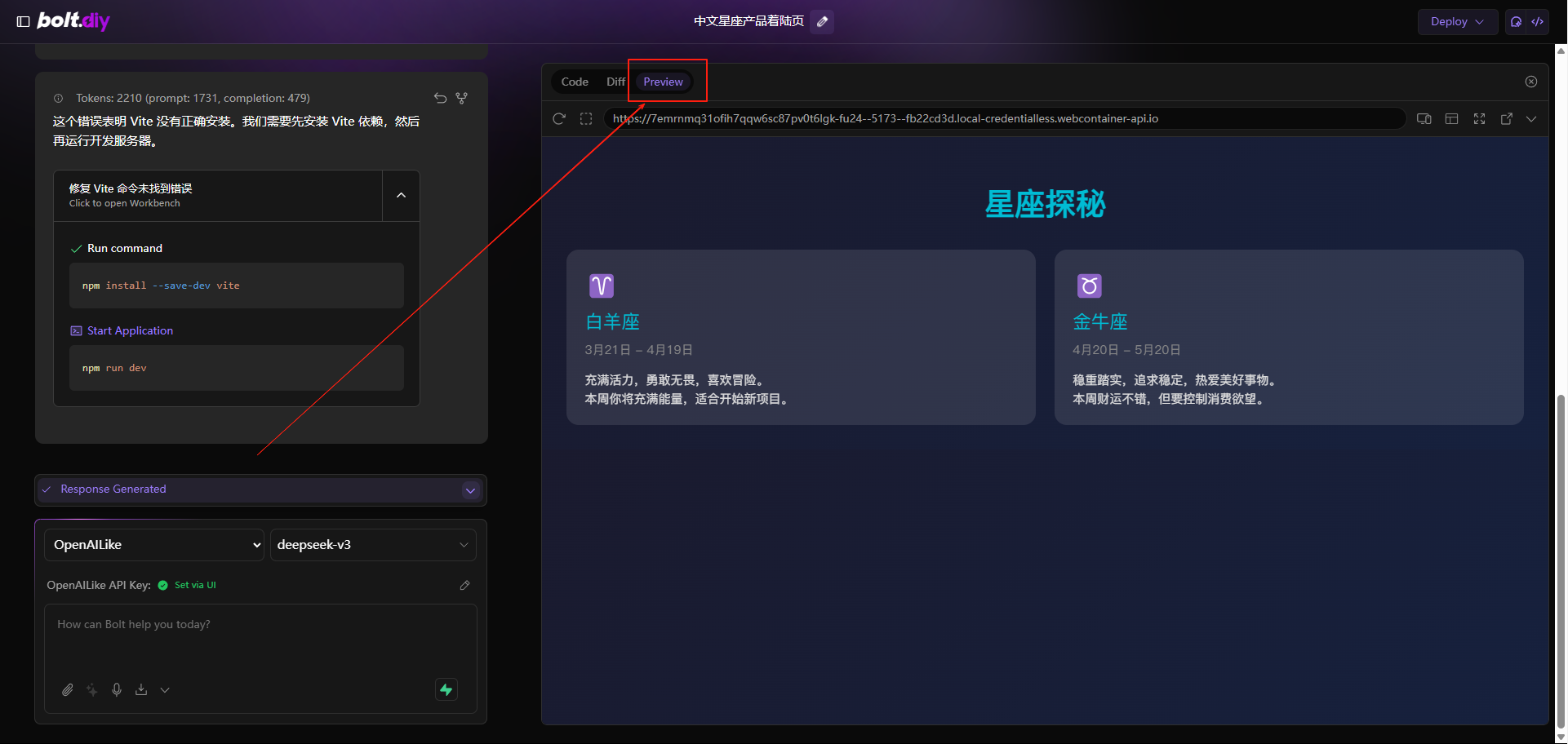Switch to the Diff tab
Viewport: 1568px width, 744px height.
click(x=615, y=82)
